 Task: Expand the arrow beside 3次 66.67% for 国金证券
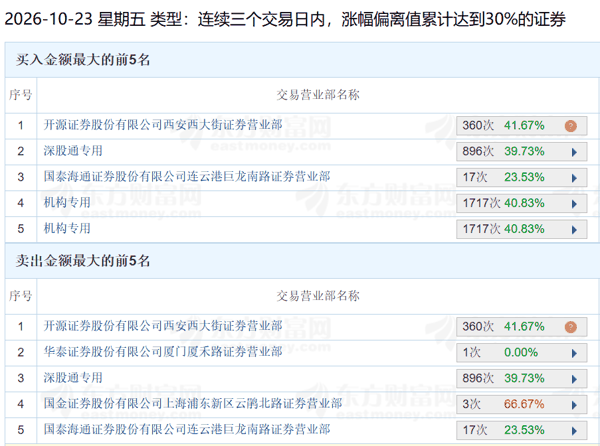(574, 405)
